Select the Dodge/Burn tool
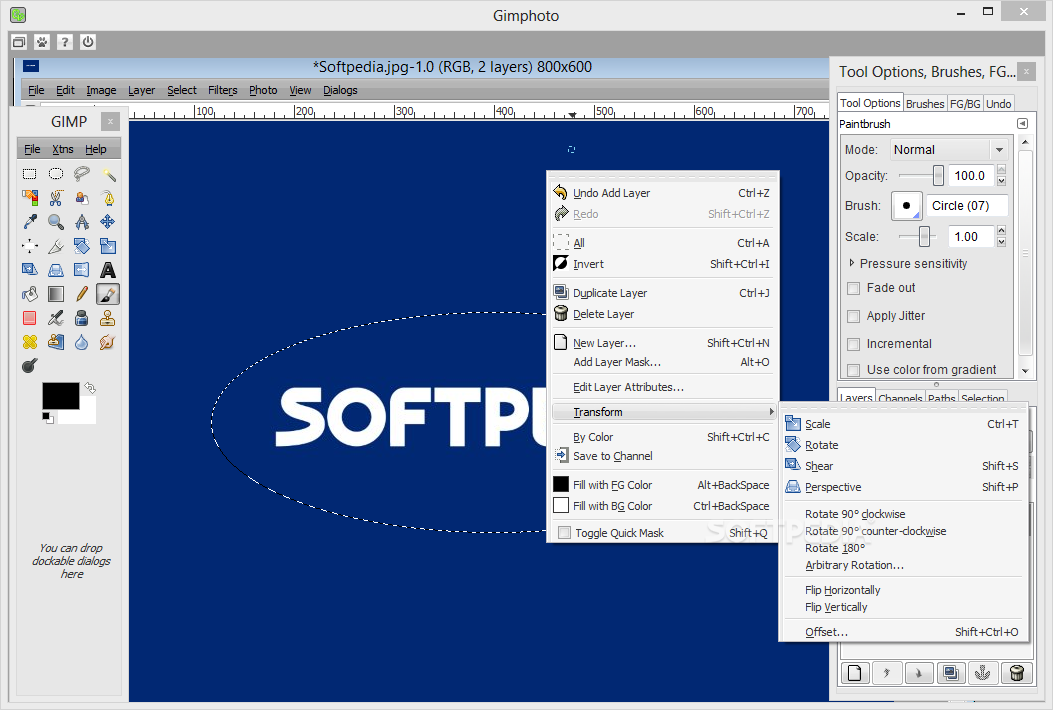 click(x=30, y=366)
